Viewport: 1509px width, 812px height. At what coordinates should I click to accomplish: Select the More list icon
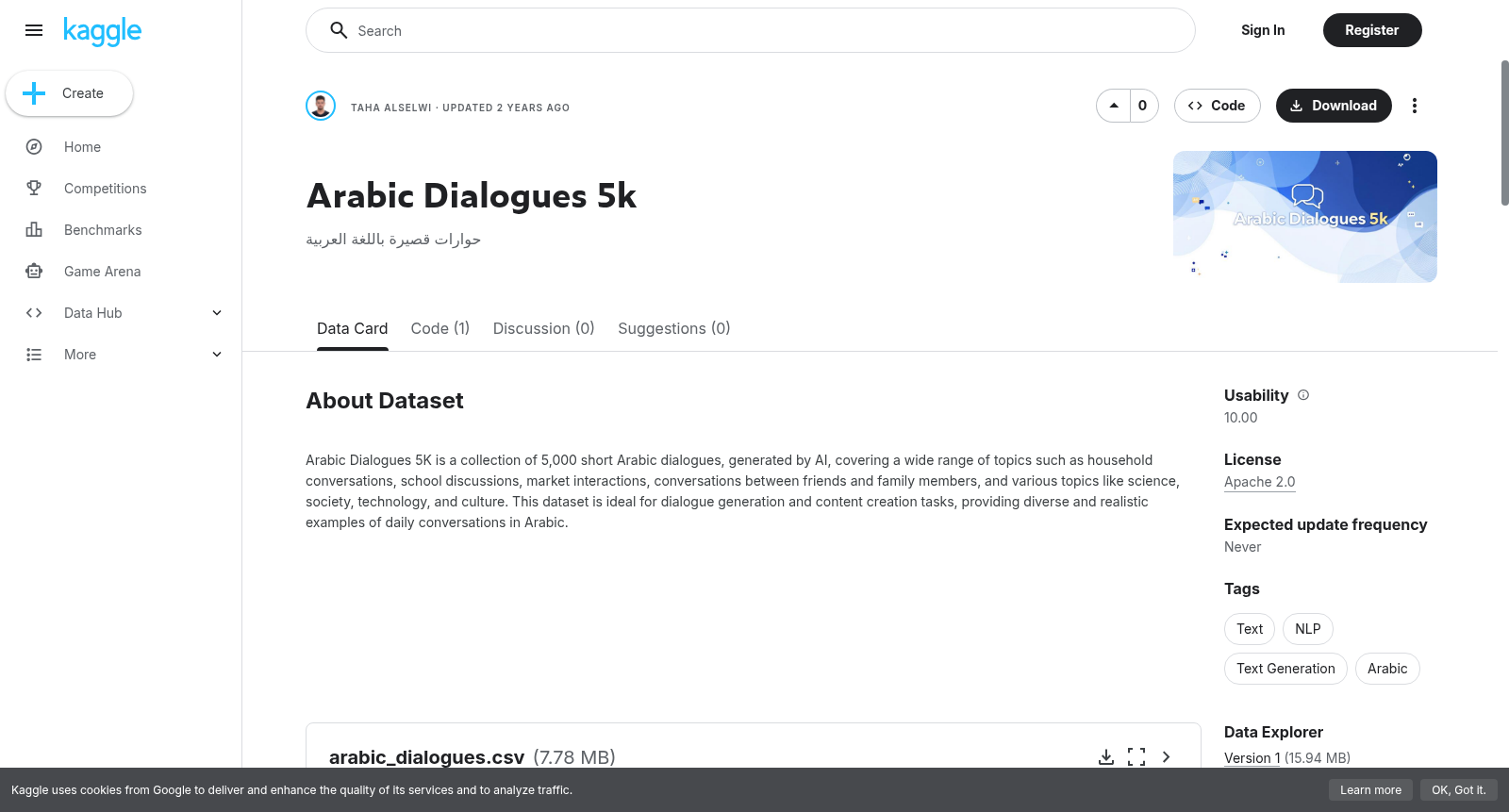tap(34, 355)
